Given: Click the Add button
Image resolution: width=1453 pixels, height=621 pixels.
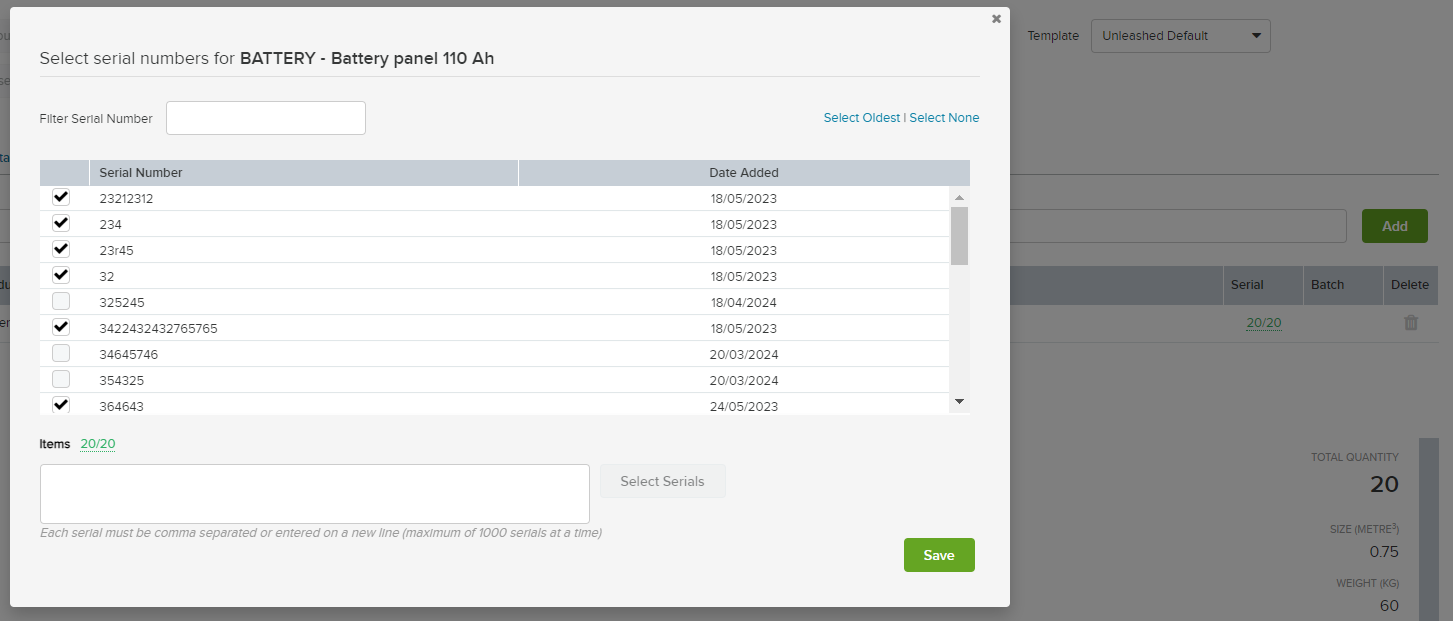Looking at the screenshot, I should point(1394,225).
